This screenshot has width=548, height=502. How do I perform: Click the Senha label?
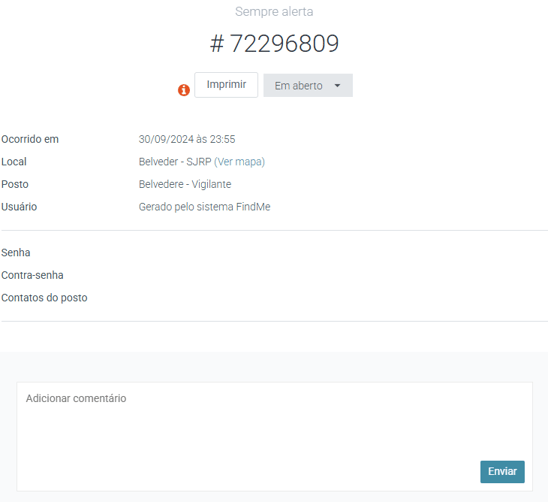(16, 252)
